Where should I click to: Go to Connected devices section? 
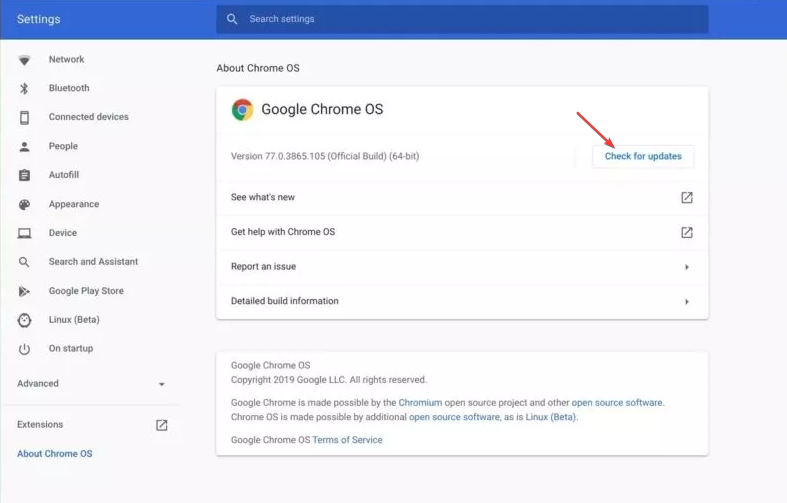coord(88,116)
